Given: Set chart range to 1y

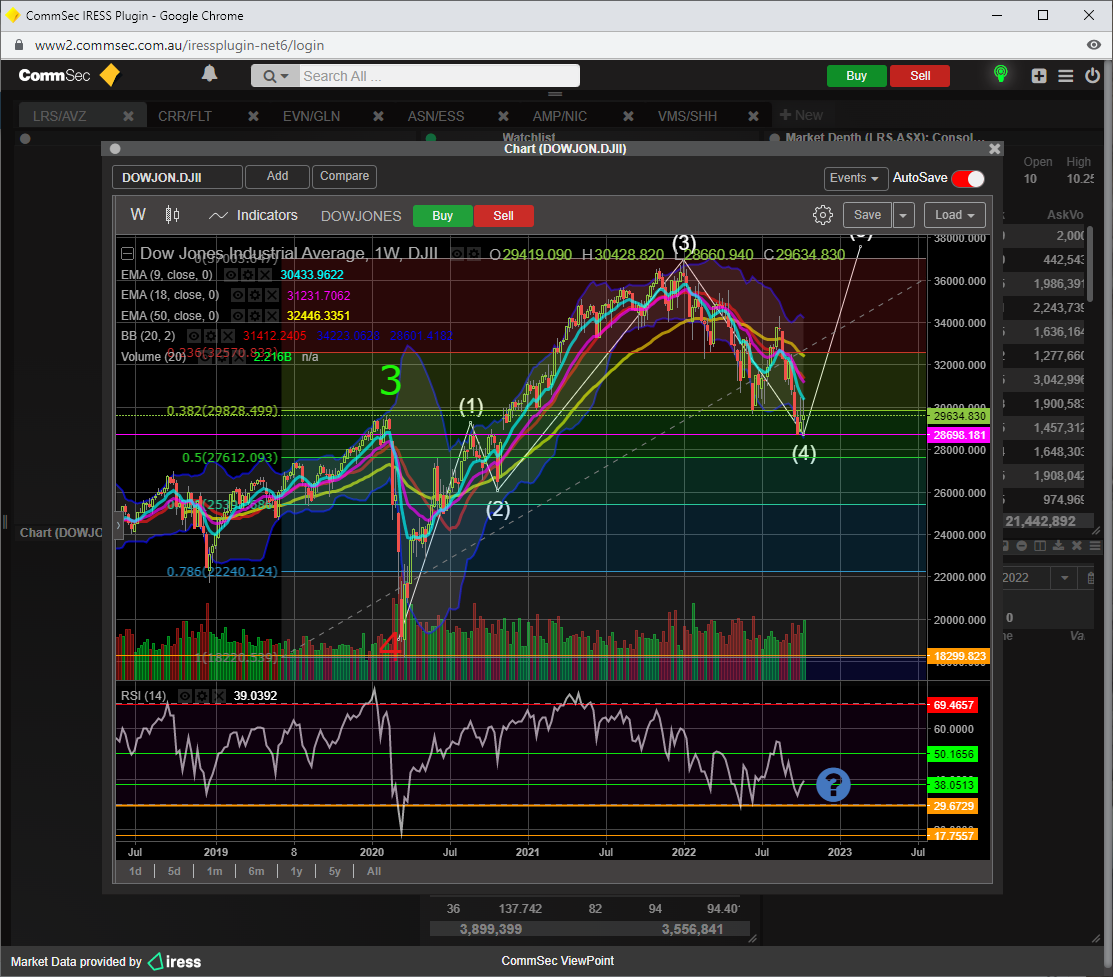Looking at the screenshot, I should click(297, 871).
